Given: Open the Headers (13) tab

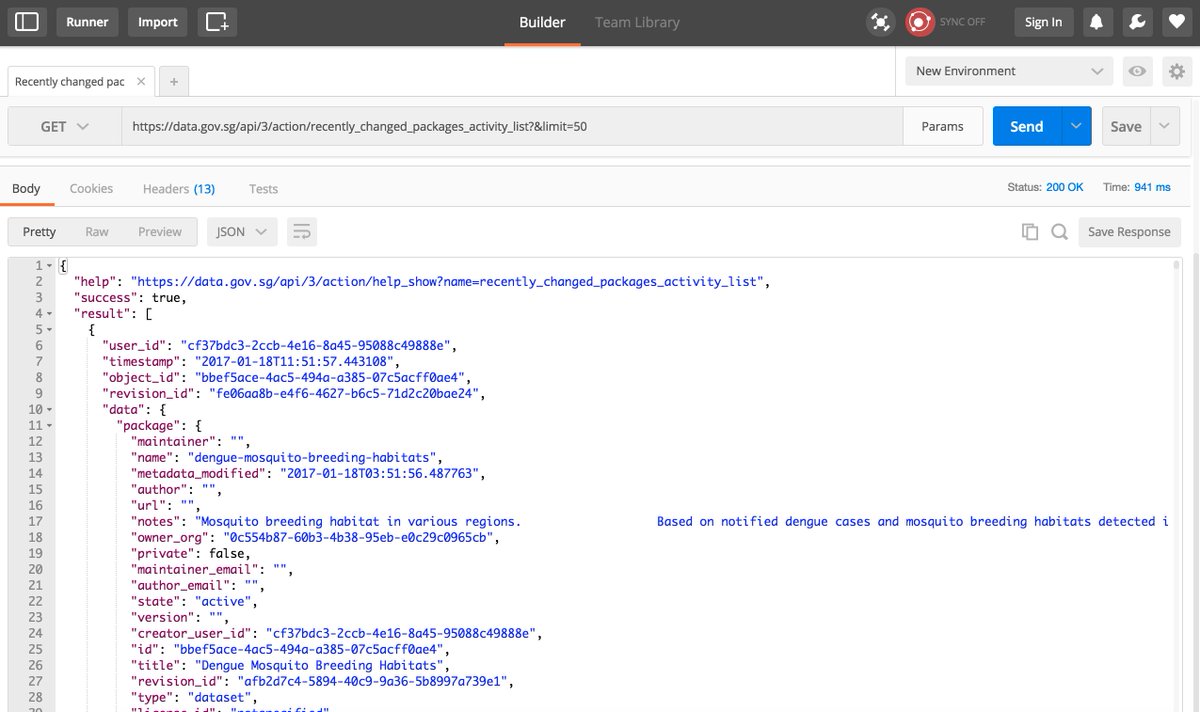Looking at the screenshot, I should [x=179, y=189].
